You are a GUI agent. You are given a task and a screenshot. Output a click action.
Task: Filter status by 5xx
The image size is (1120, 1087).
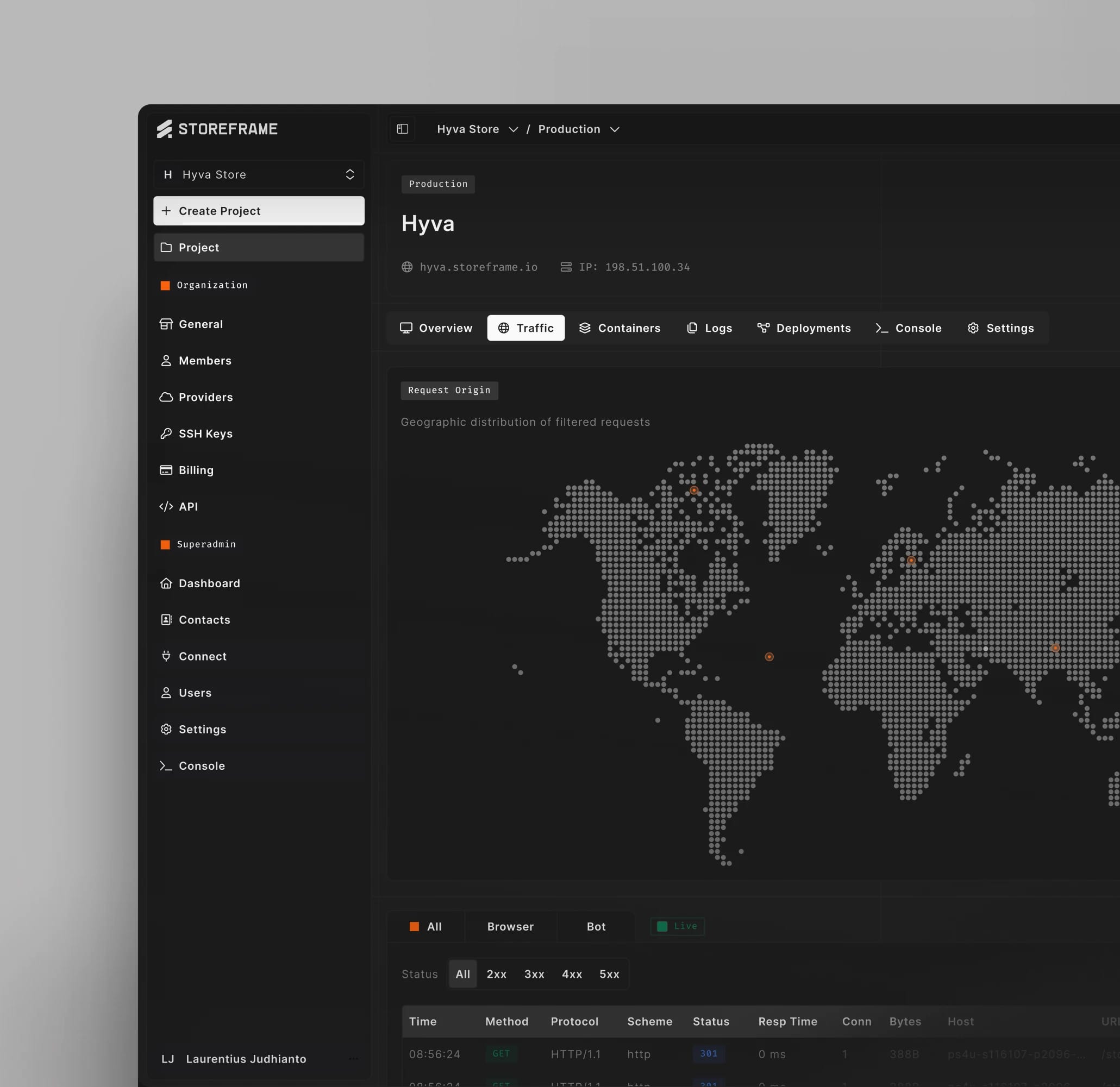(x=609, y=974)
